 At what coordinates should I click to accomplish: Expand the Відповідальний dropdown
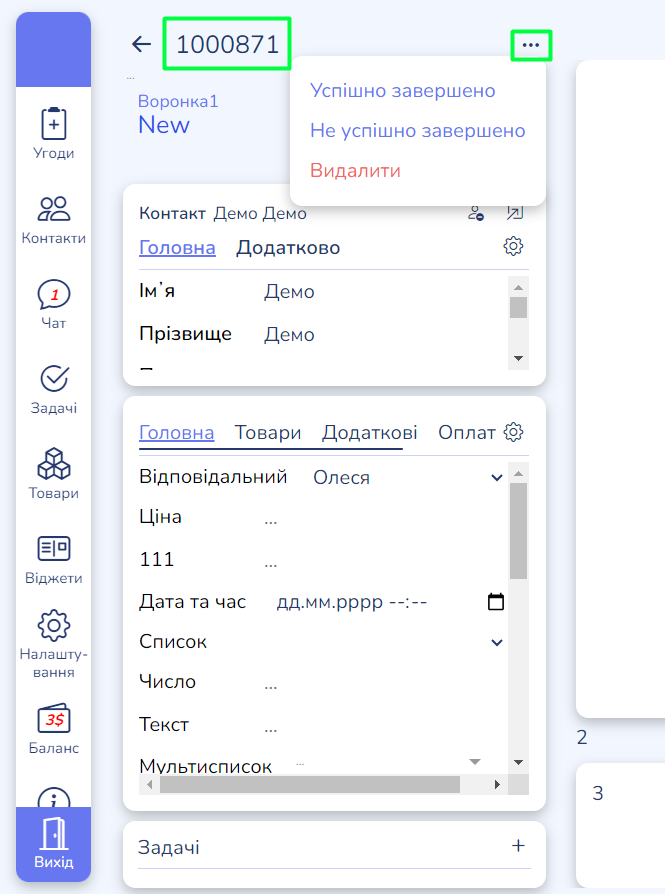(x=497, y=478)
